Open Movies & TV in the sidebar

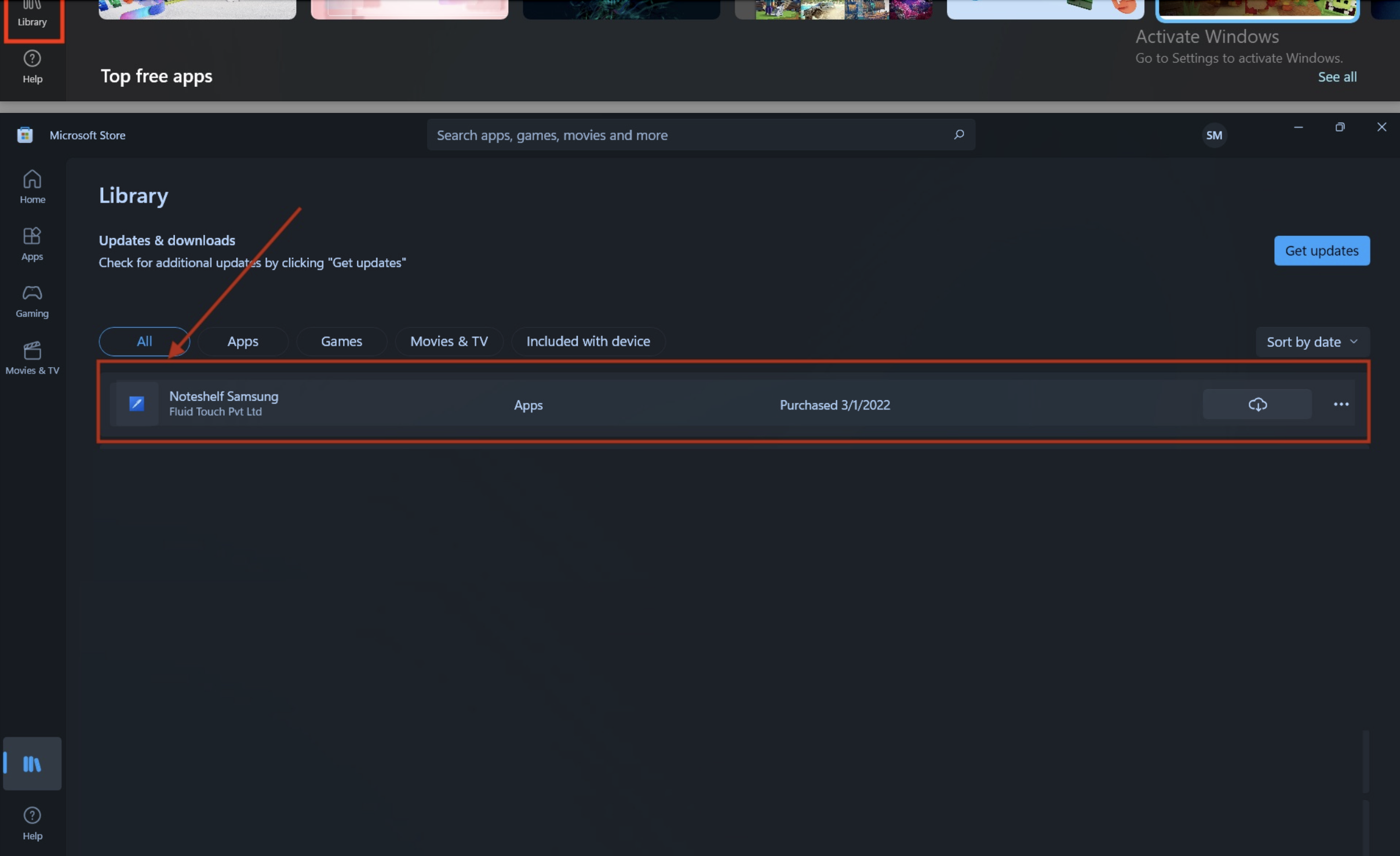point(32,357)
